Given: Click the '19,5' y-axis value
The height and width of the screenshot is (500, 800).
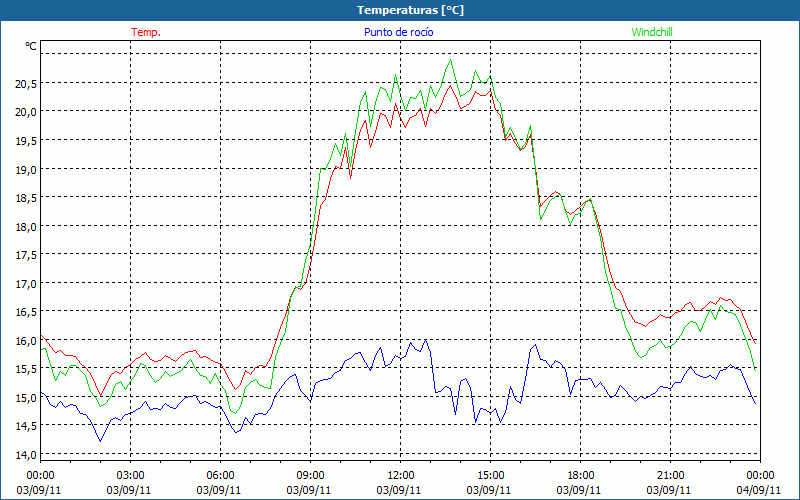Looking at the screenshot, I should (26, 141).
